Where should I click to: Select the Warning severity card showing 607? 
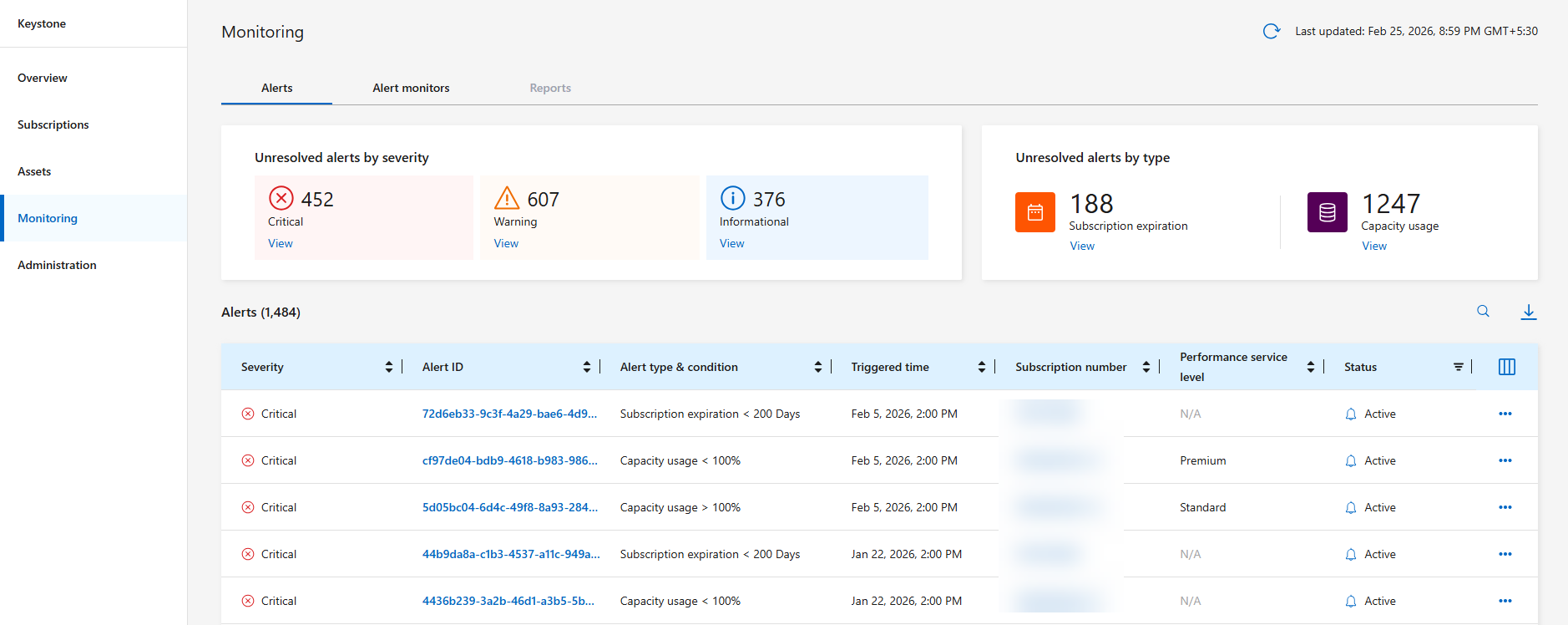click(x=589, y=216)
